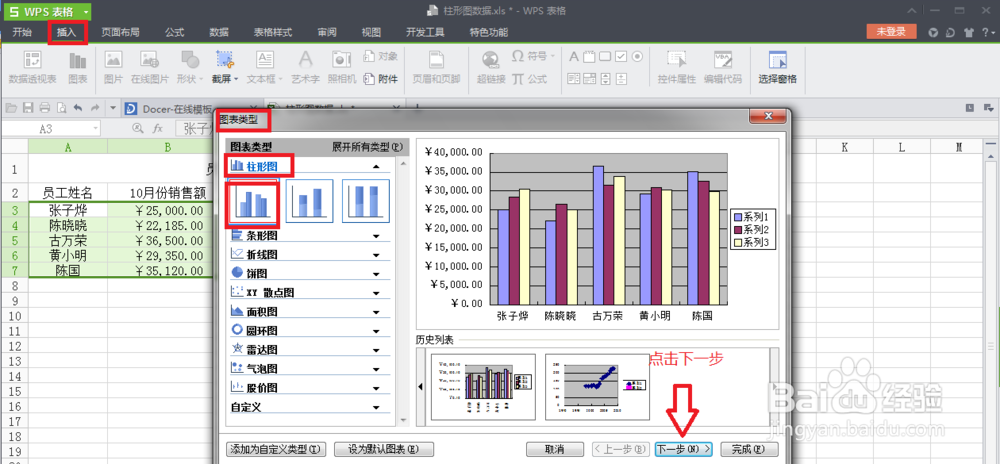Open the 符号 symbol dropdown

tap(533, 57)
